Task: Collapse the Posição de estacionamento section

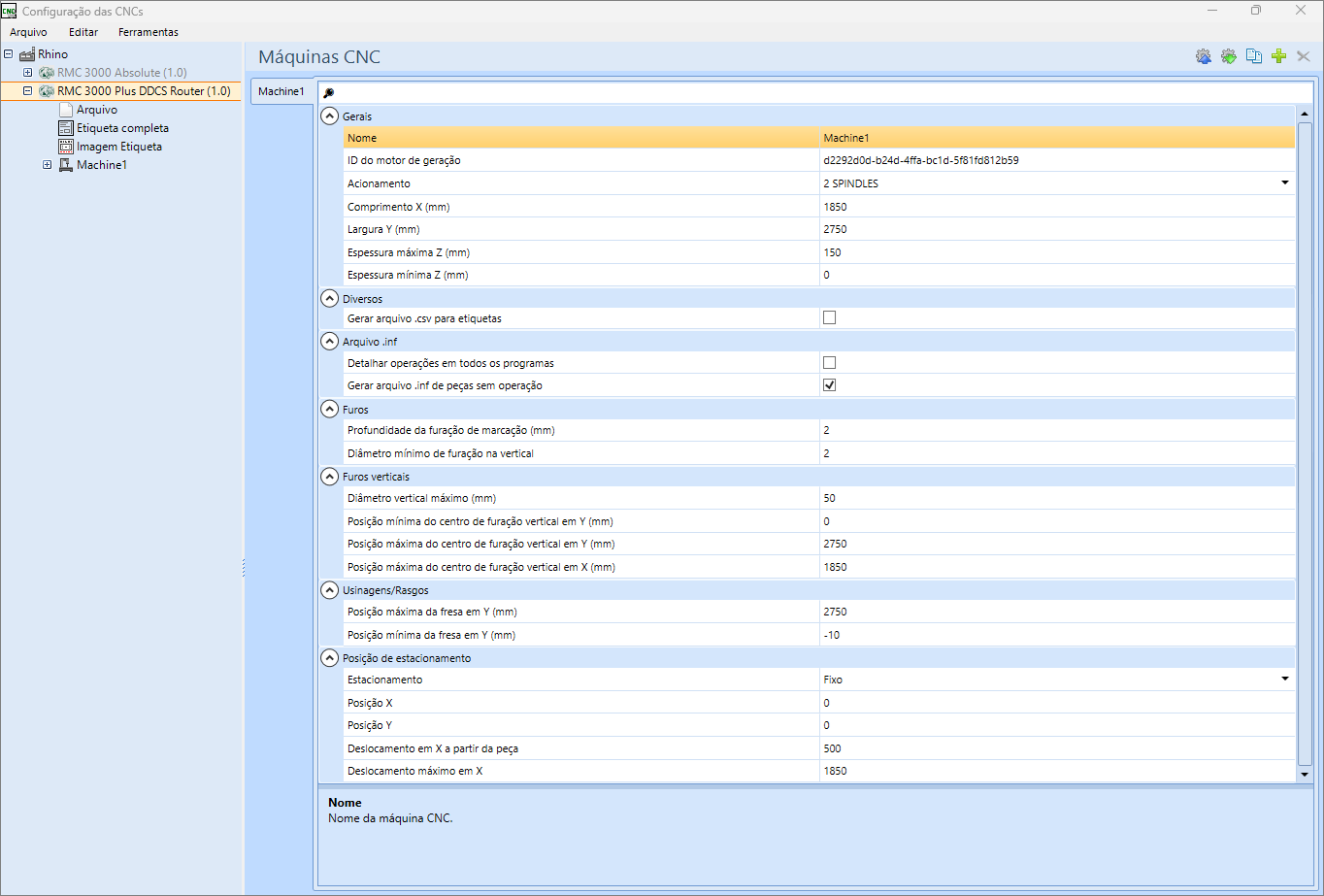Action: [x=329, y=657]
